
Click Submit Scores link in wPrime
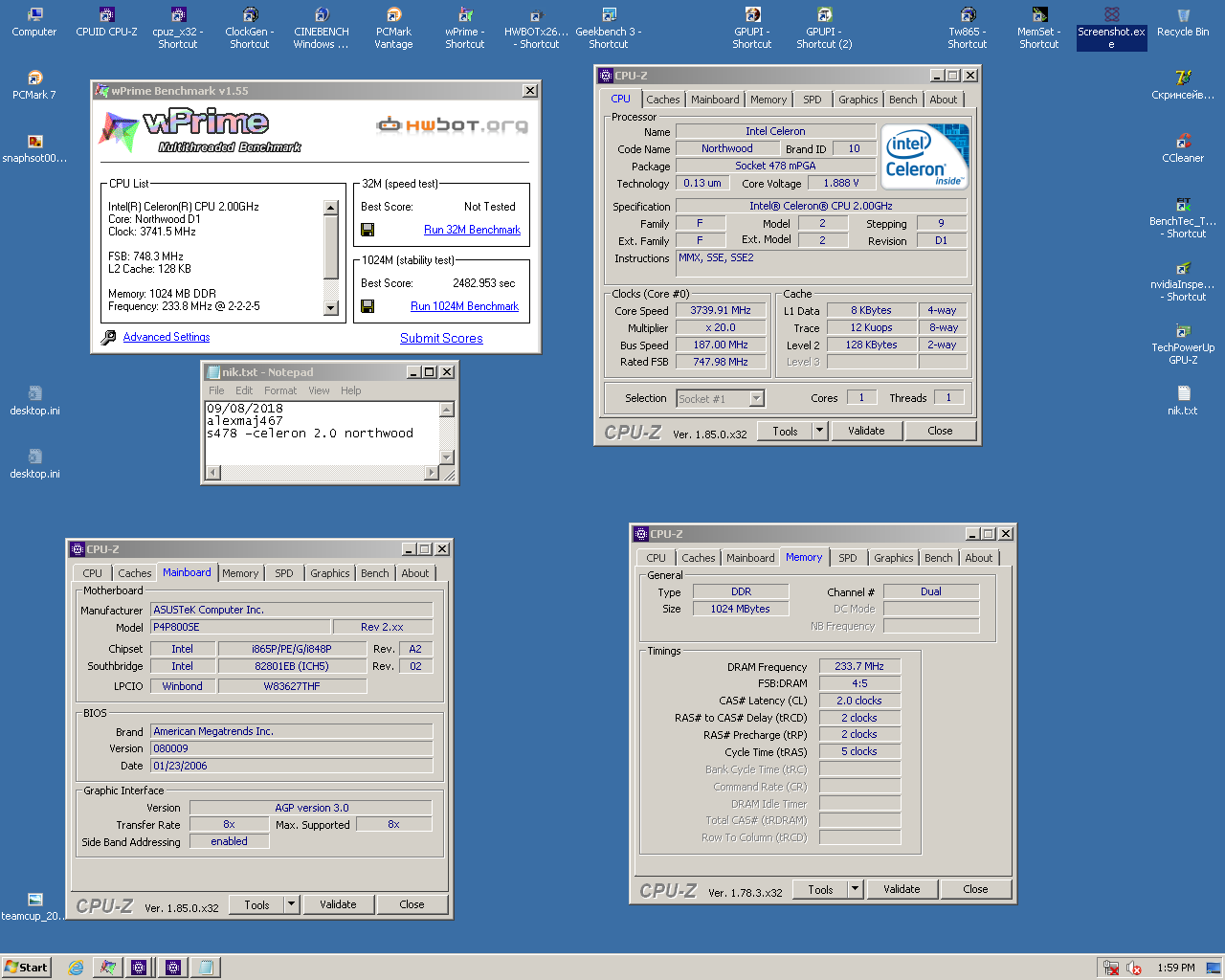click(x=441, y=338)
